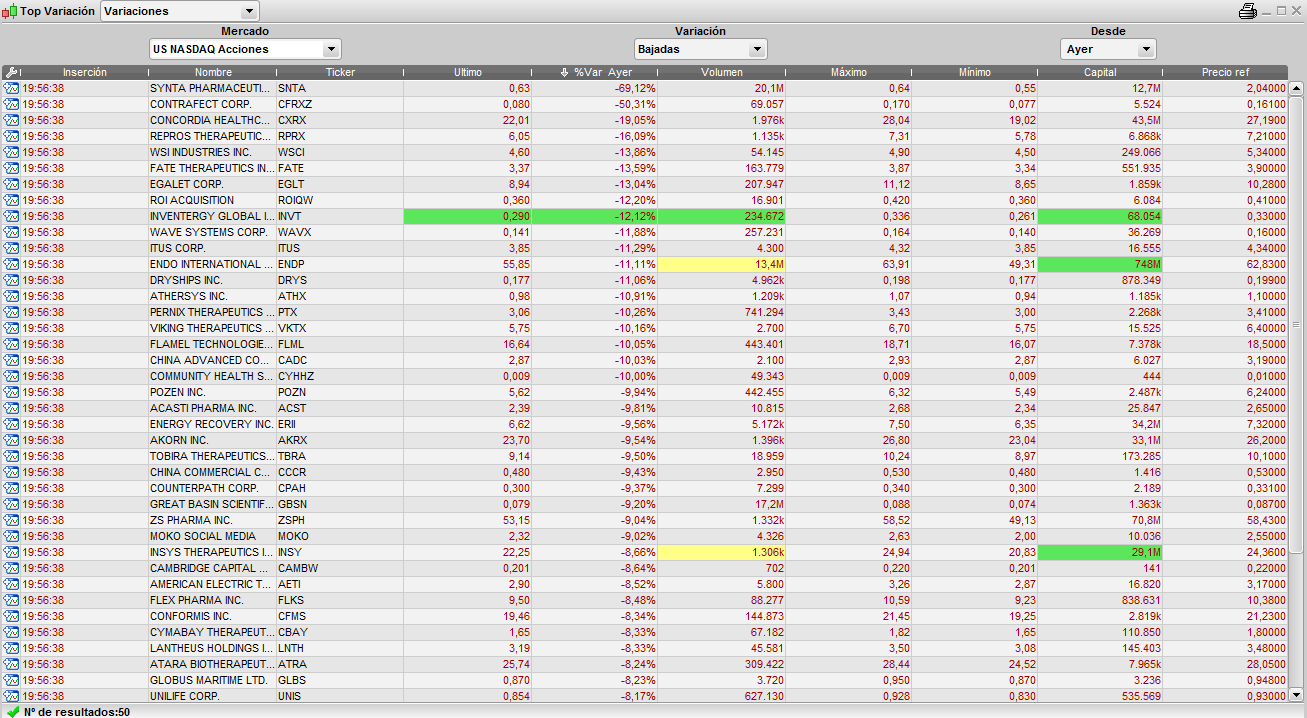The image size is (1307, 718).
Task: Select ticker SNTA cell
Action: click(x=340, y=88)
